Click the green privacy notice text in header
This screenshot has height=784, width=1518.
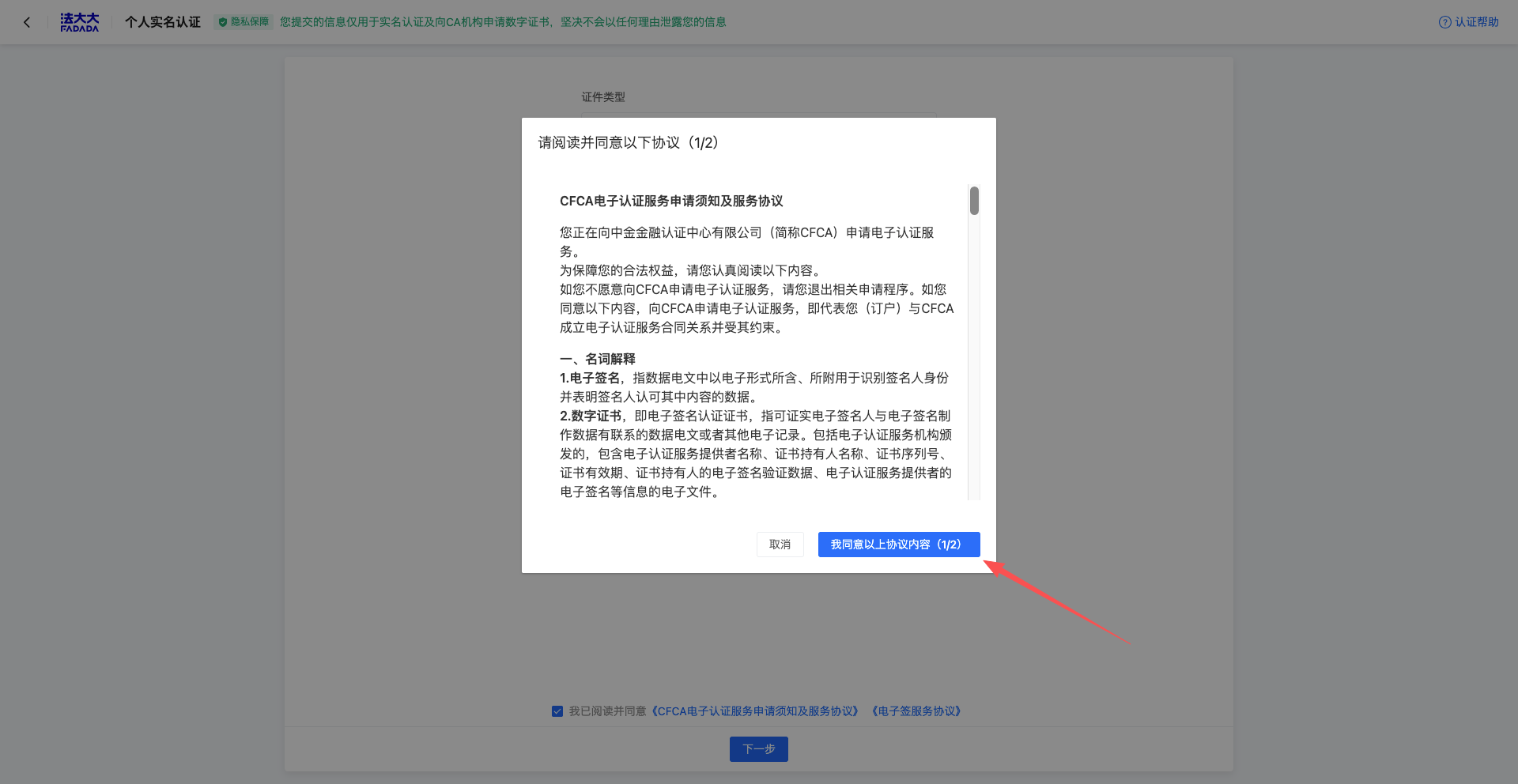click(503, 22)
